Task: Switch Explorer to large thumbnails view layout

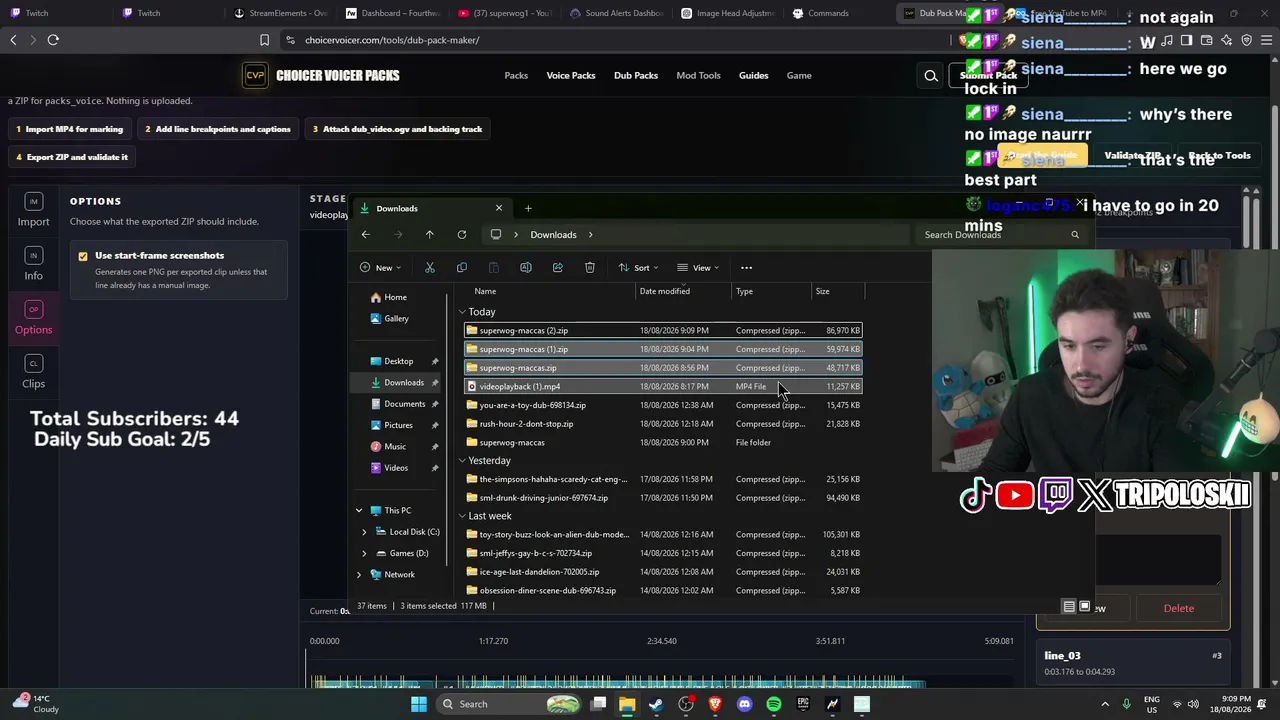Action: pyautogui.click(x=1084, y=606)
